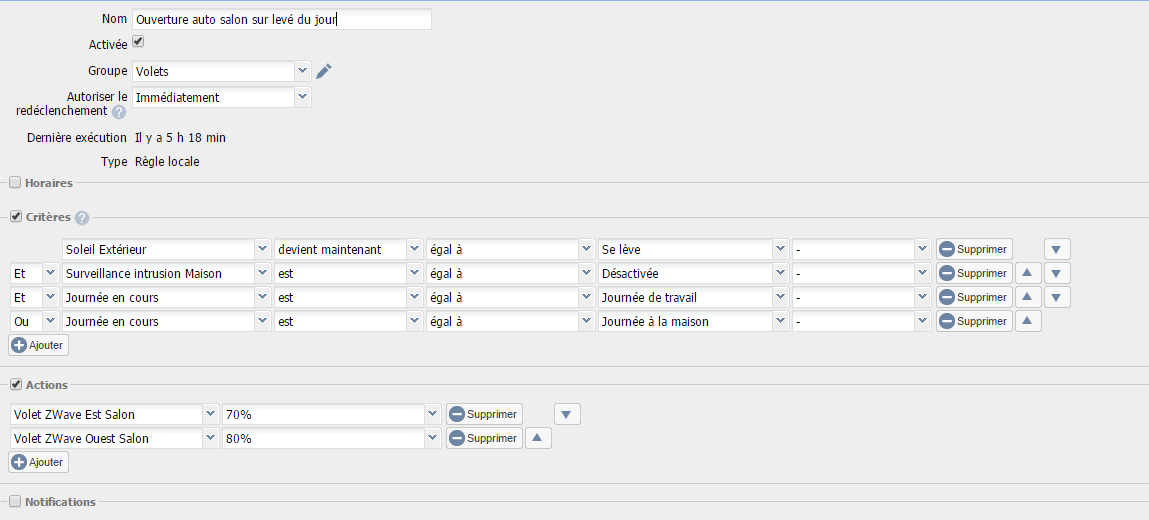1149x520 pixels.
Task: Move Volet ZWave Ouest Salon action up
Action: (538, 438)
